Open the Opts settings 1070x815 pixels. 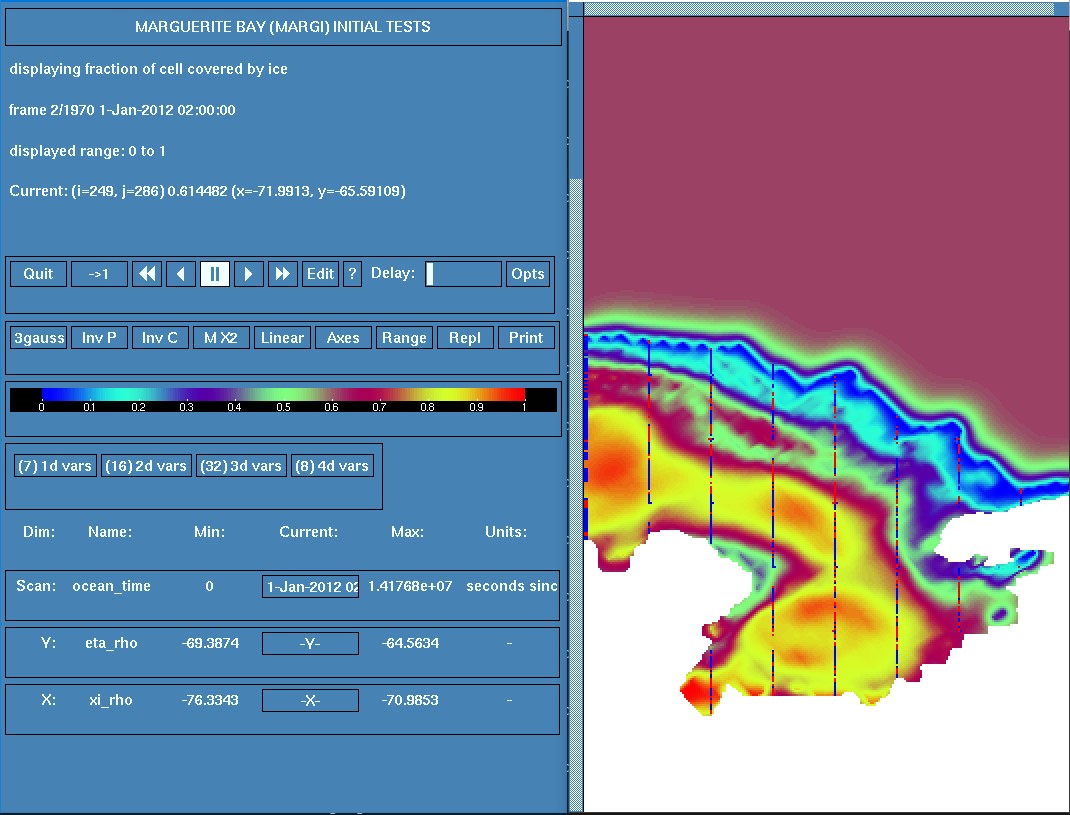point(527,274)
